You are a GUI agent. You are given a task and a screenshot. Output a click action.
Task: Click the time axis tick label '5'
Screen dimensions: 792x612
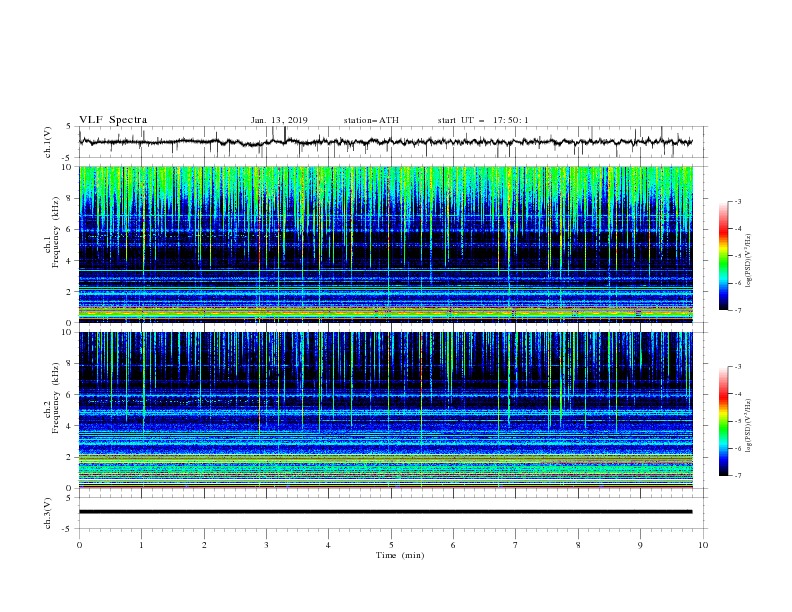(x=391, y=545)
